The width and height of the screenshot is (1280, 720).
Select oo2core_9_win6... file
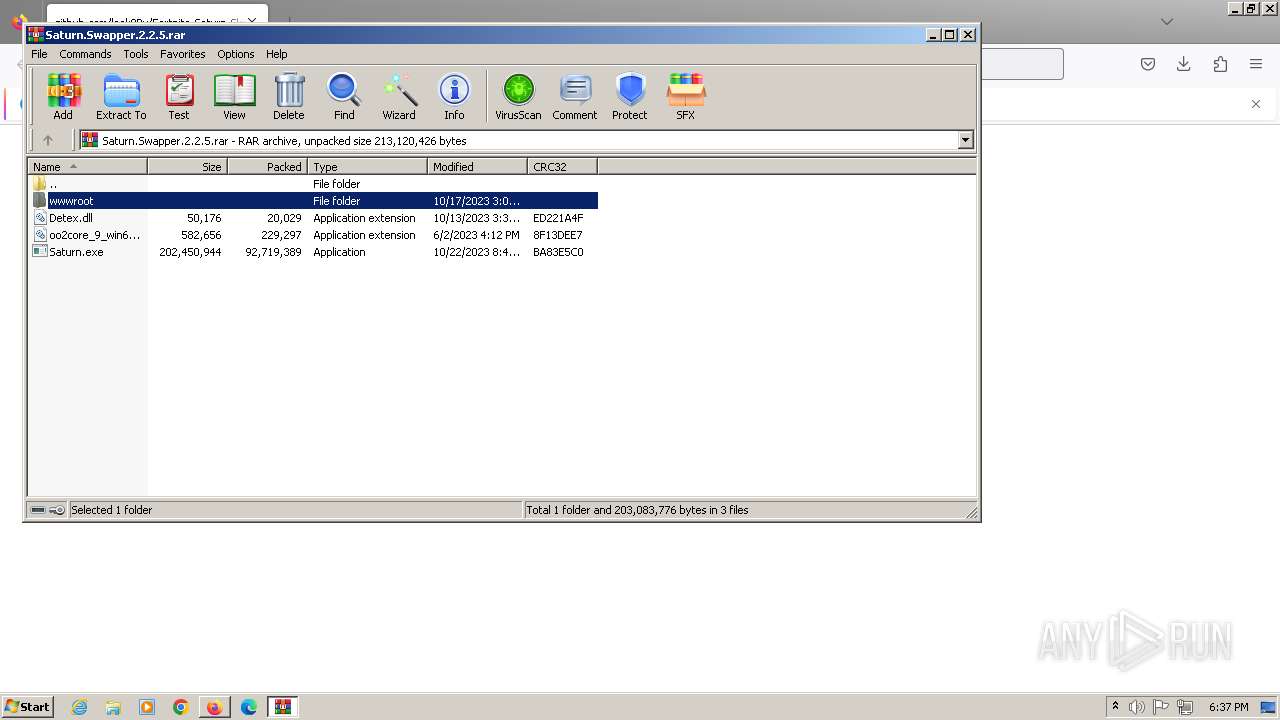(313, 235)
